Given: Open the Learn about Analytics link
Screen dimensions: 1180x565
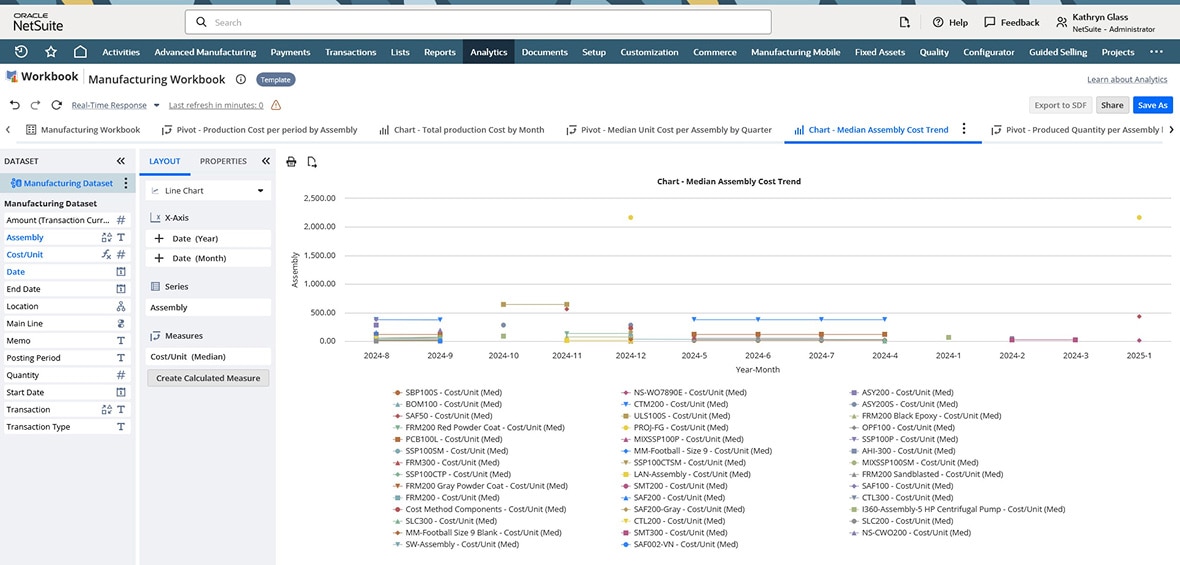Looking at the screenshot, I should (1127, 80).
